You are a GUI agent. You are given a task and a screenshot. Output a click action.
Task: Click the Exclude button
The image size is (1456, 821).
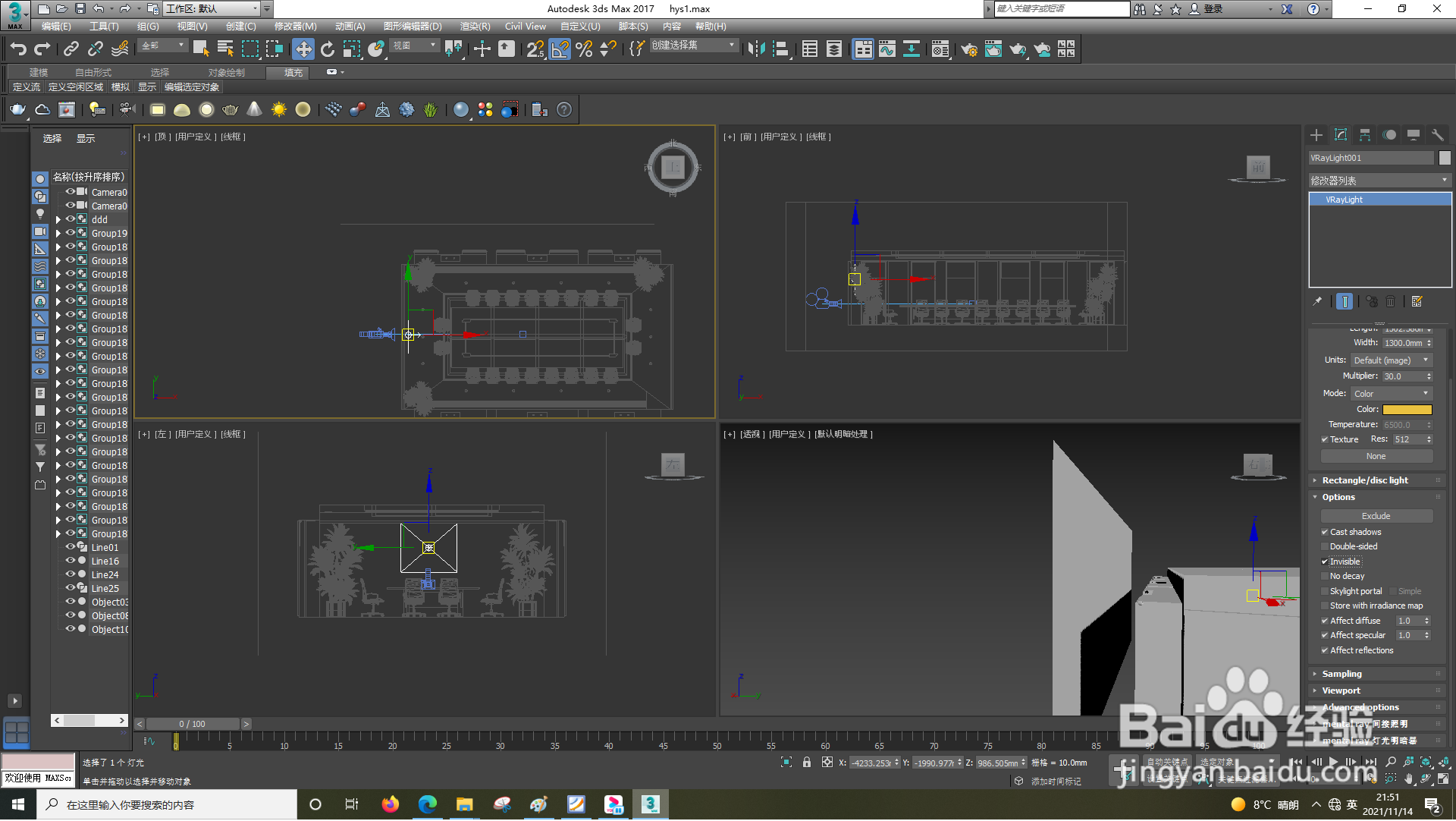[x=1376, y=517]
